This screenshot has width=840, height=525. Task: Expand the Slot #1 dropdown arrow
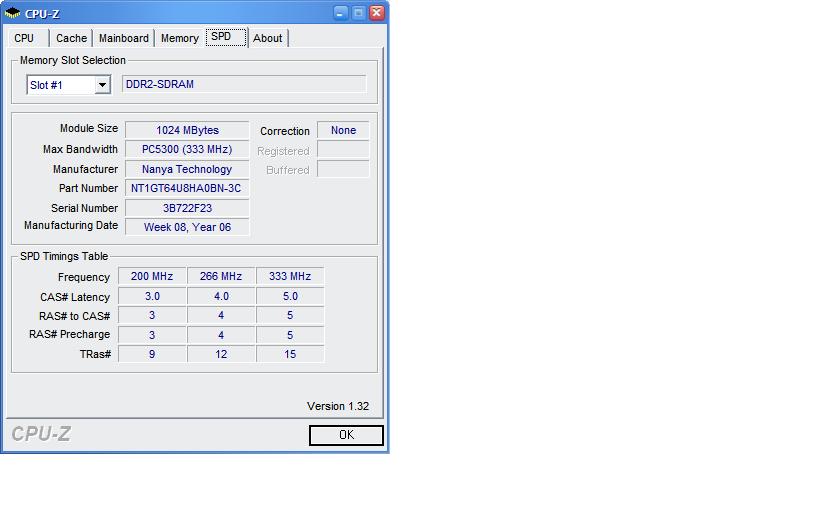pos(102,85)
